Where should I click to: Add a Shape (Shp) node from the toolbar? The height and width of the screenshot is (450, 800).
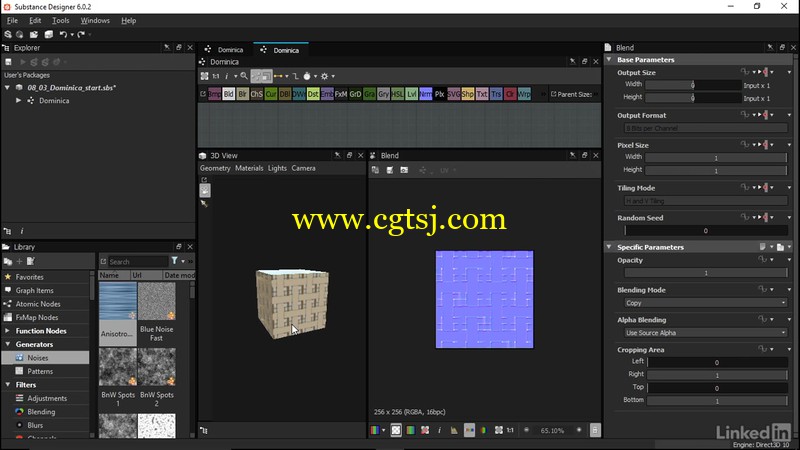[467, 94]
